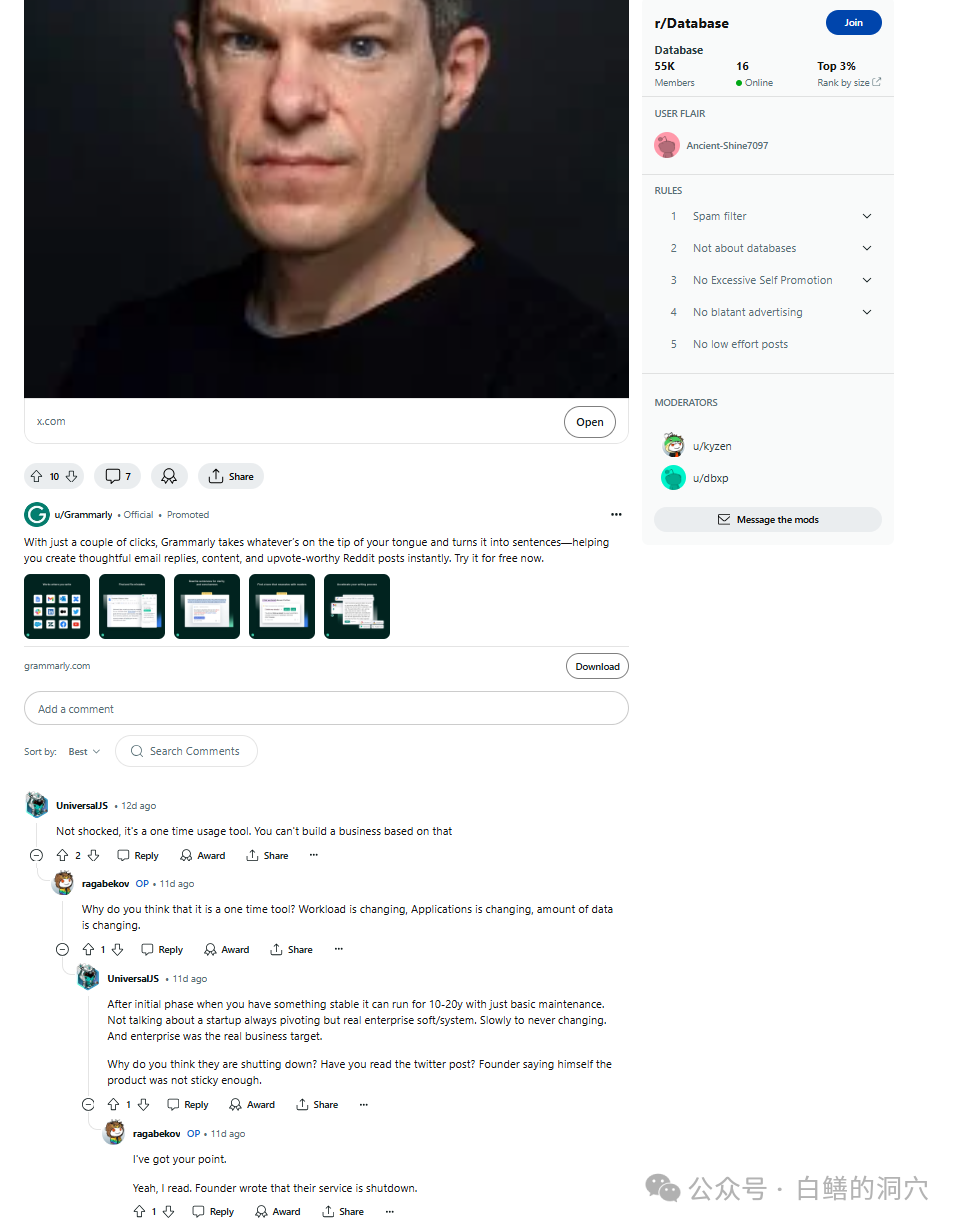Collapse ragabekov's first reply thread
The height and width of the screenshot is (1227, 959).
coord(62,949)
